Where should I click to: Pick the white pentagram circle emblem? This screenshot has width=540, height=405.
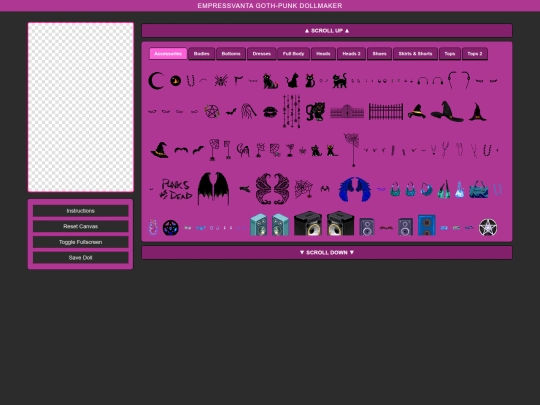(488, 227)
